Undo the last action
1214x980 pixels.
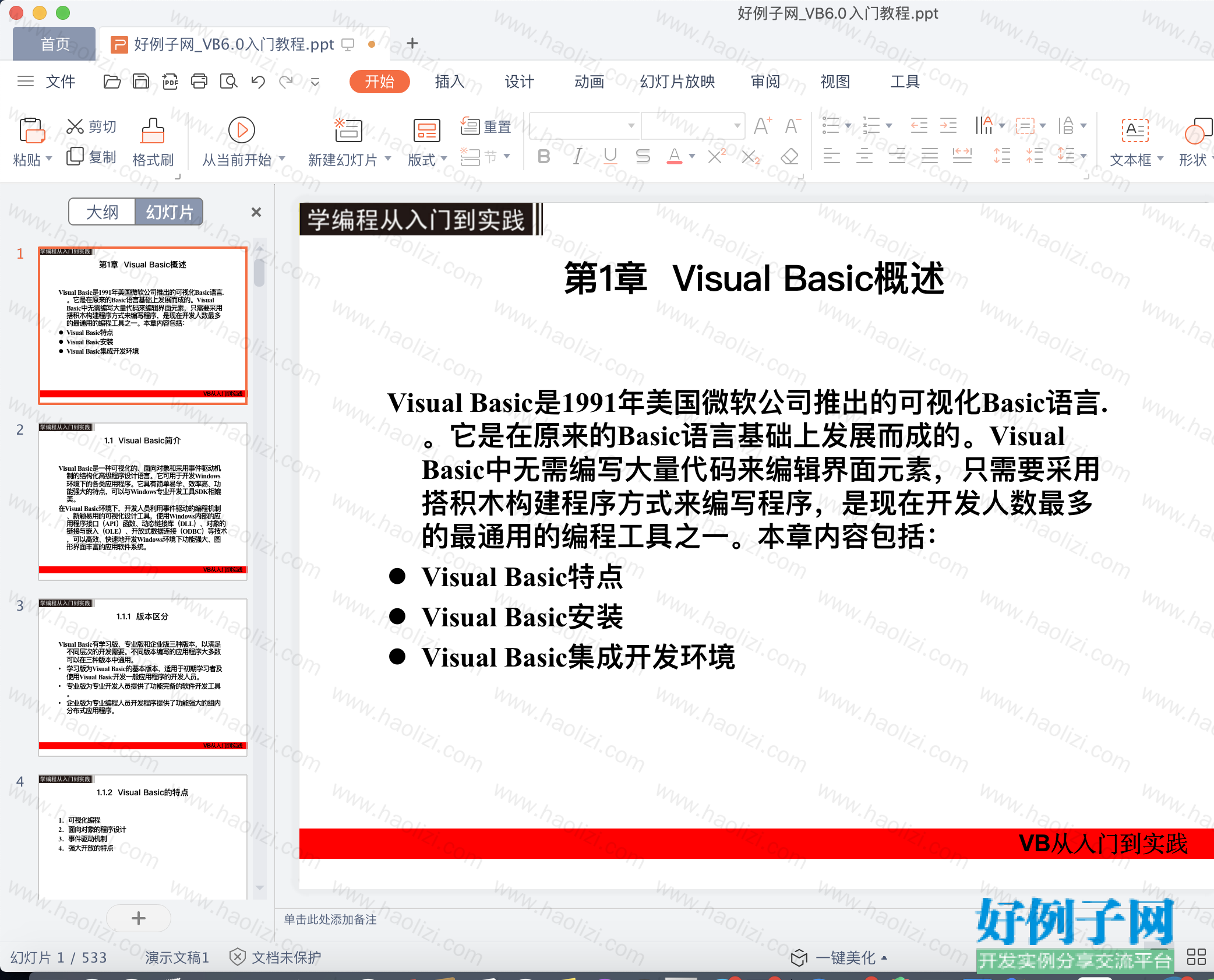coord(258,82)
